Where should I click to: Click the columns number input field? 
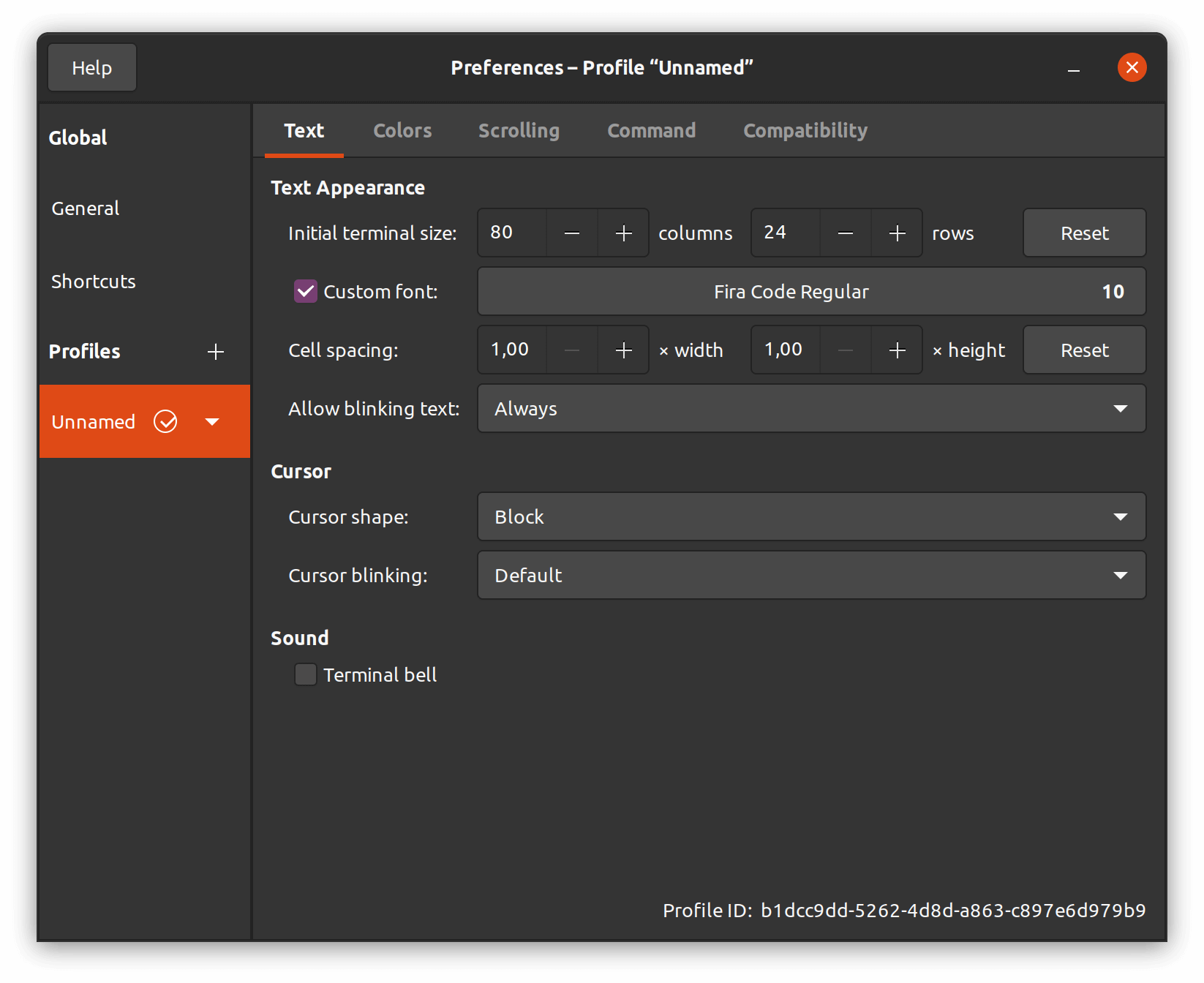click(512, 233)
